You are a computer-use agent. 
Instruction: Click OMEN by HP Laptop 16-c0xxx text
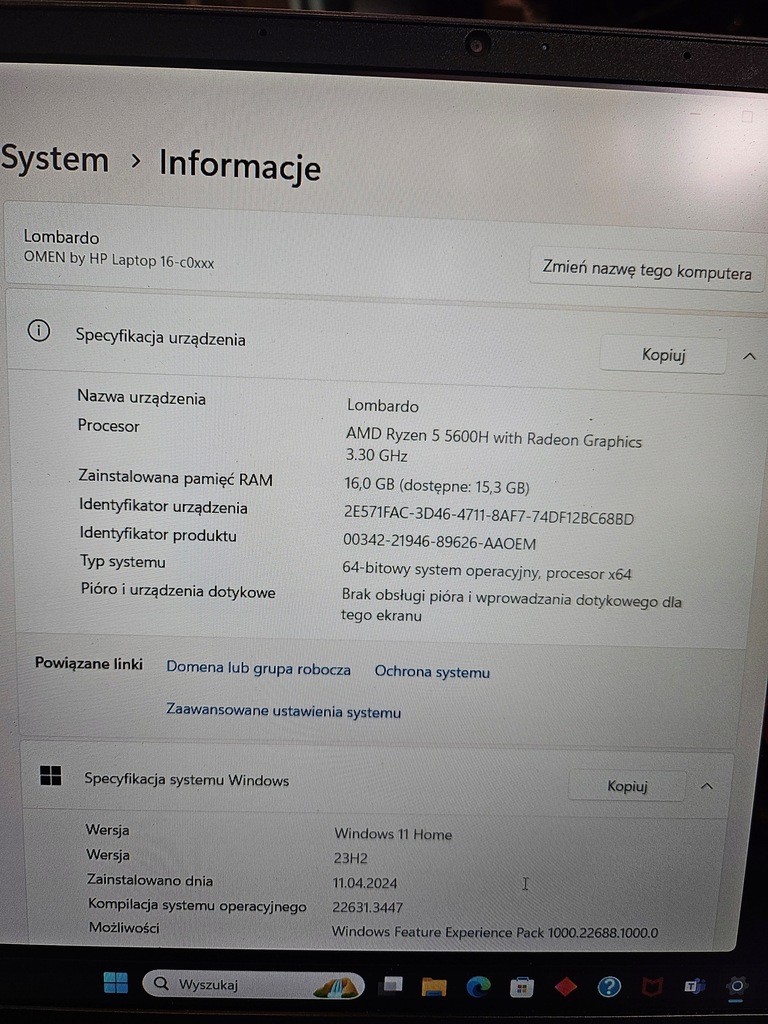click(119, 259)
